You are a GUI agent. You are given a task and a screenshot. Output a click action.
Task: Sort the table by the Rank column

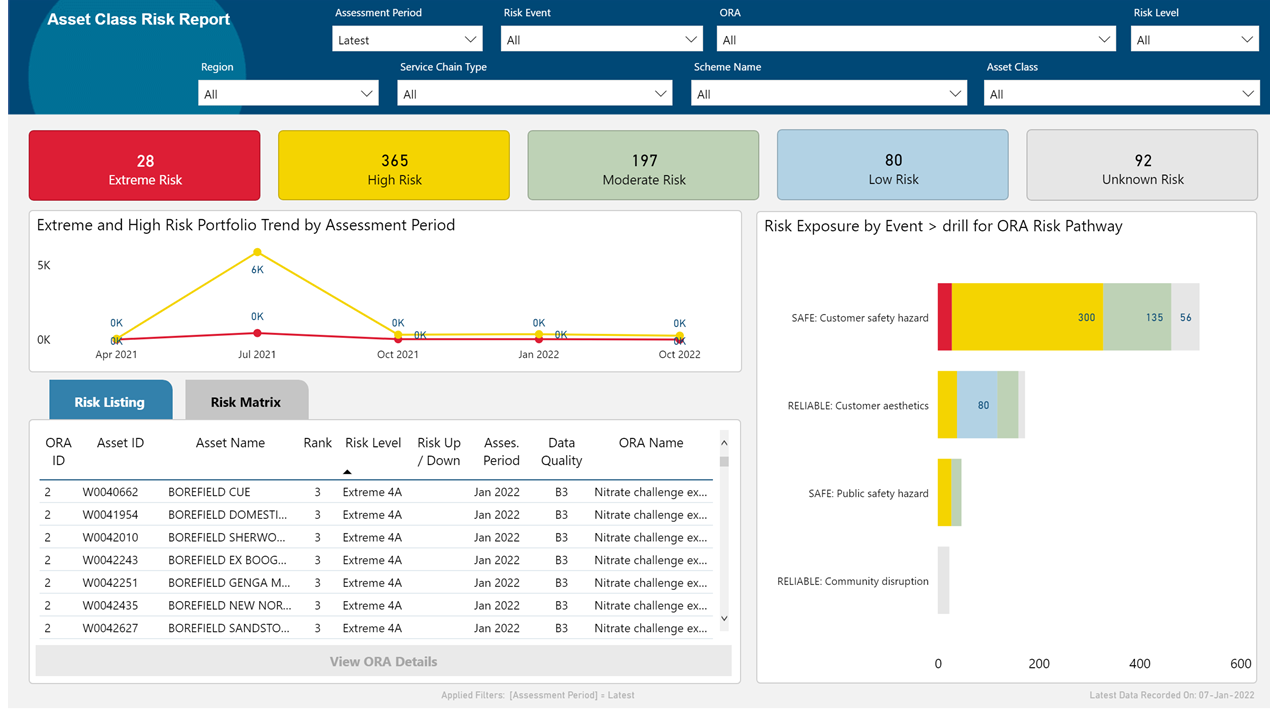317,442
